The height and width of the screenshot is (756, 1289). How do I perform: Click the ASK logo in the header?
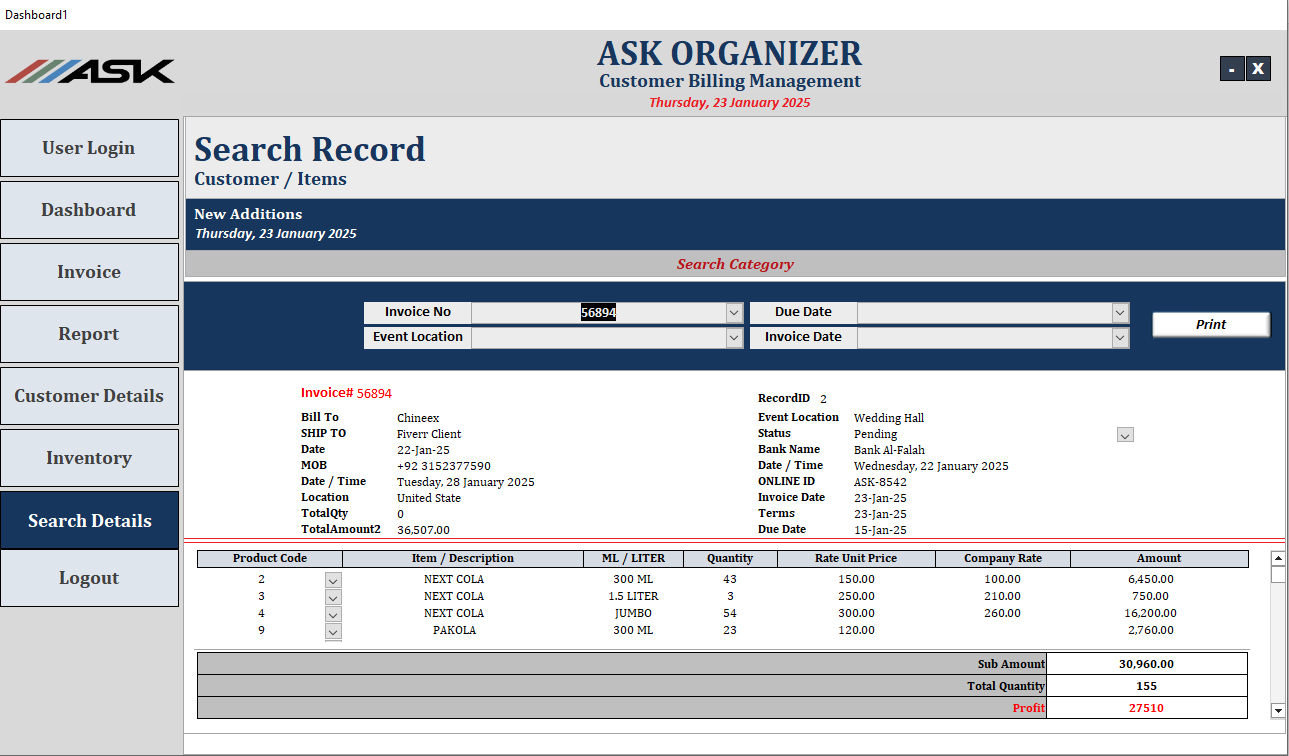[90, 71]
